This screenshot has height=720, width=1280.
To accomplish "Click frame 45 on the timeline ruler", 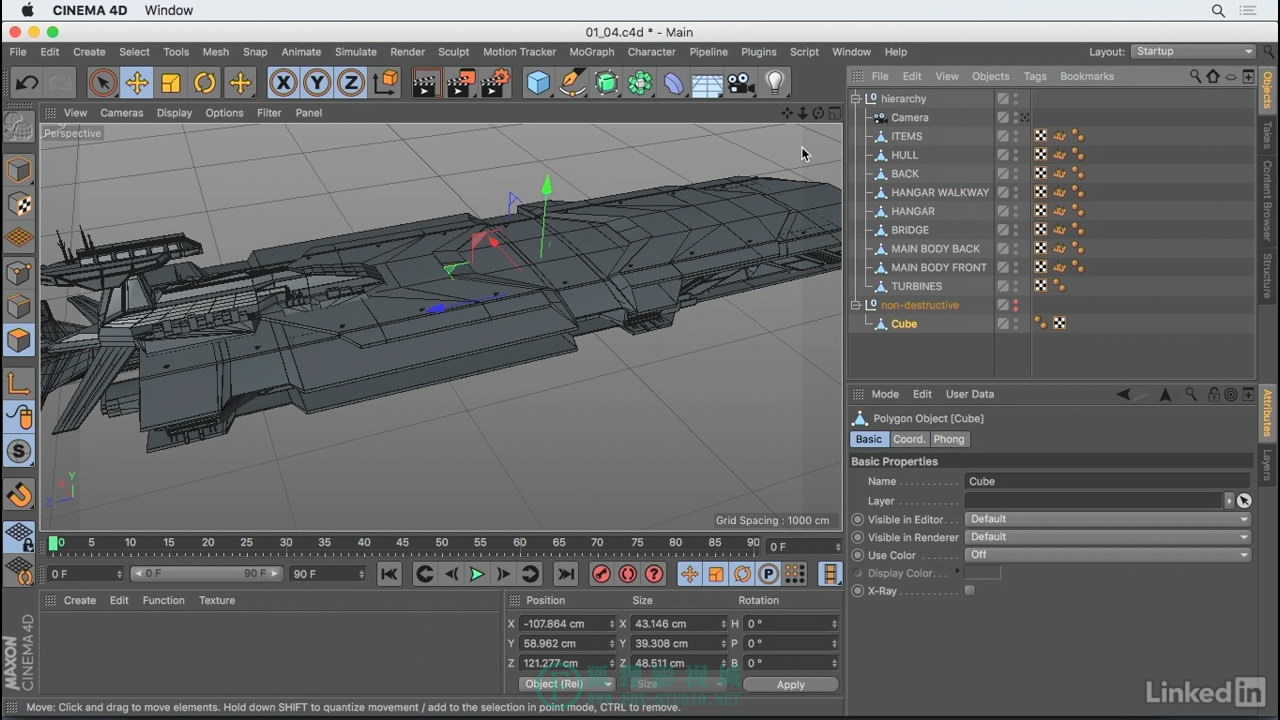I will click(402, 543).
